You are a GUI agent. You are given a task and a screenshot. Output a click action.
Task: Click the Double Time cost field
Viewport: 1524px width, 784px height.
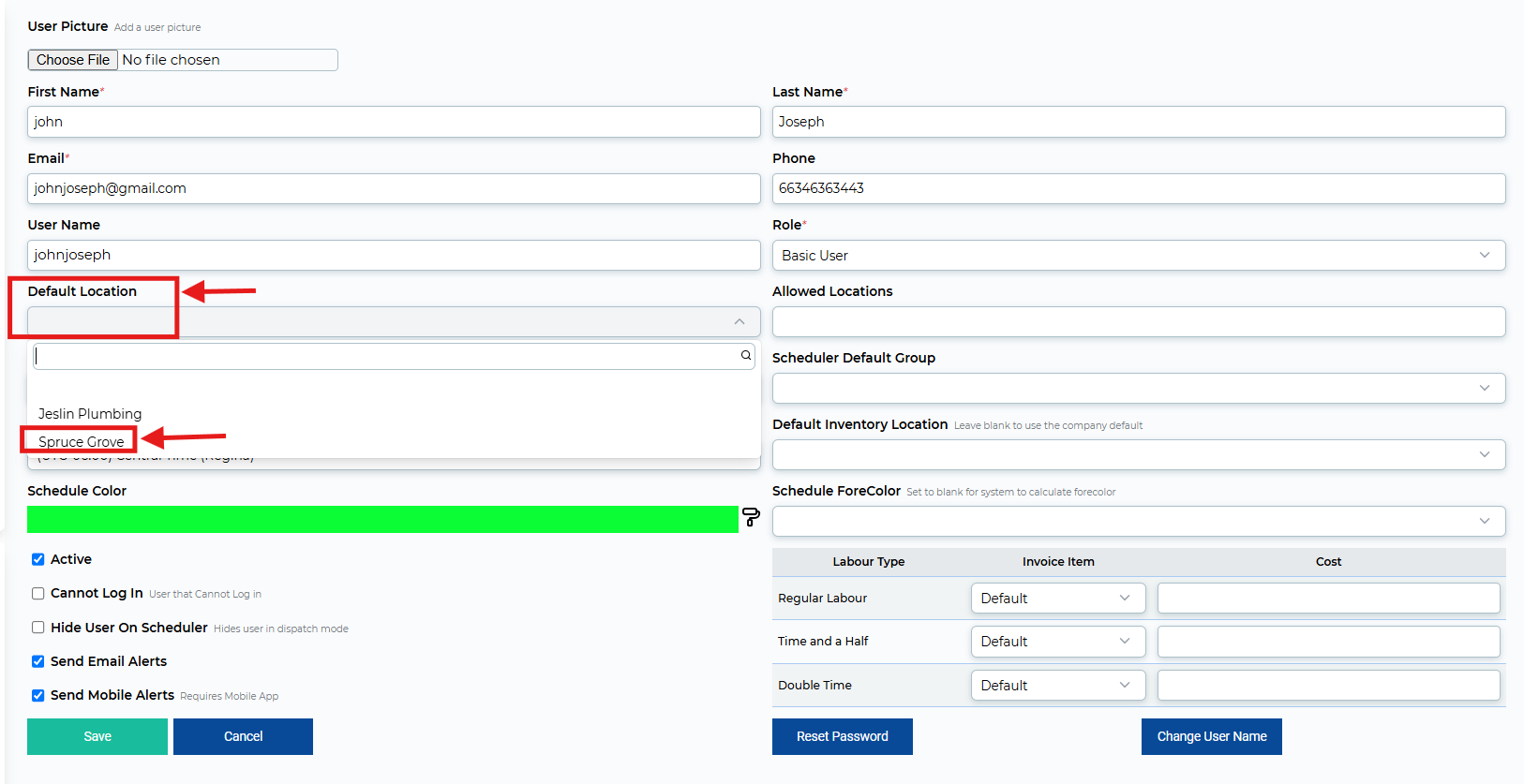1329,686
